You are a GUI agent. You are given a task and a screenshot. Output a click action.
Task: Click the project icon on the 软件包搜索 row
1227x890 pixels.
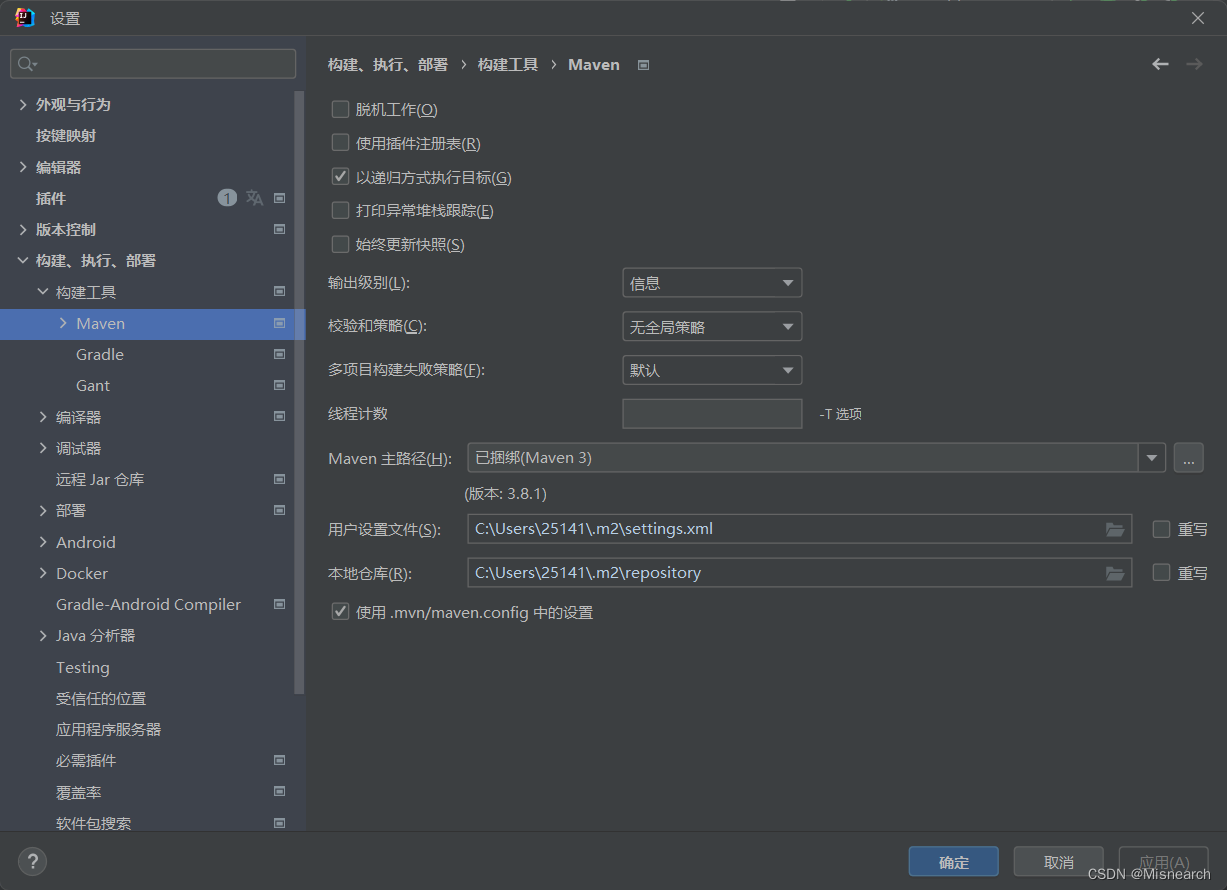tap(280, 823)
